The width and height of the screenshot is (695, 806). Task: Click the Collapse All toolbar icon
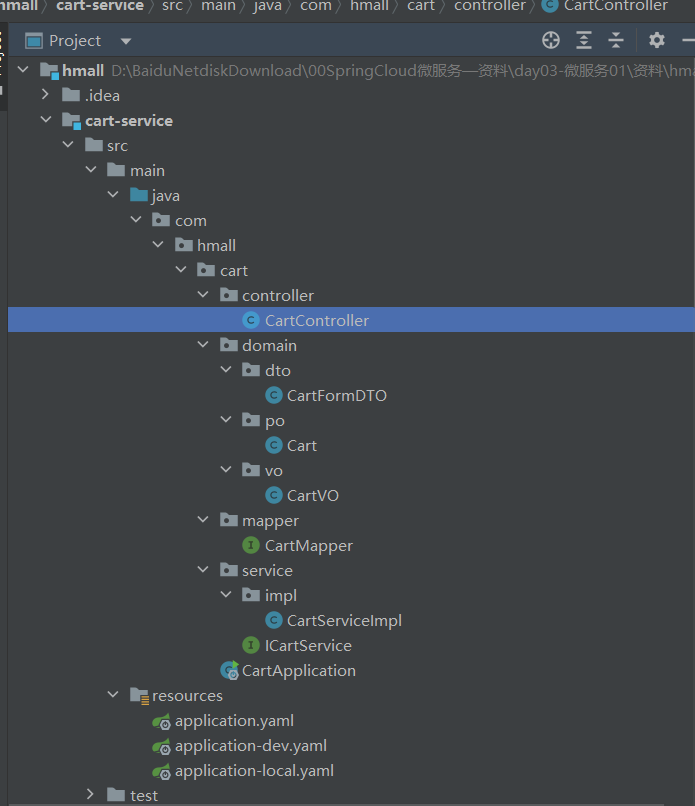click(615, 40)
